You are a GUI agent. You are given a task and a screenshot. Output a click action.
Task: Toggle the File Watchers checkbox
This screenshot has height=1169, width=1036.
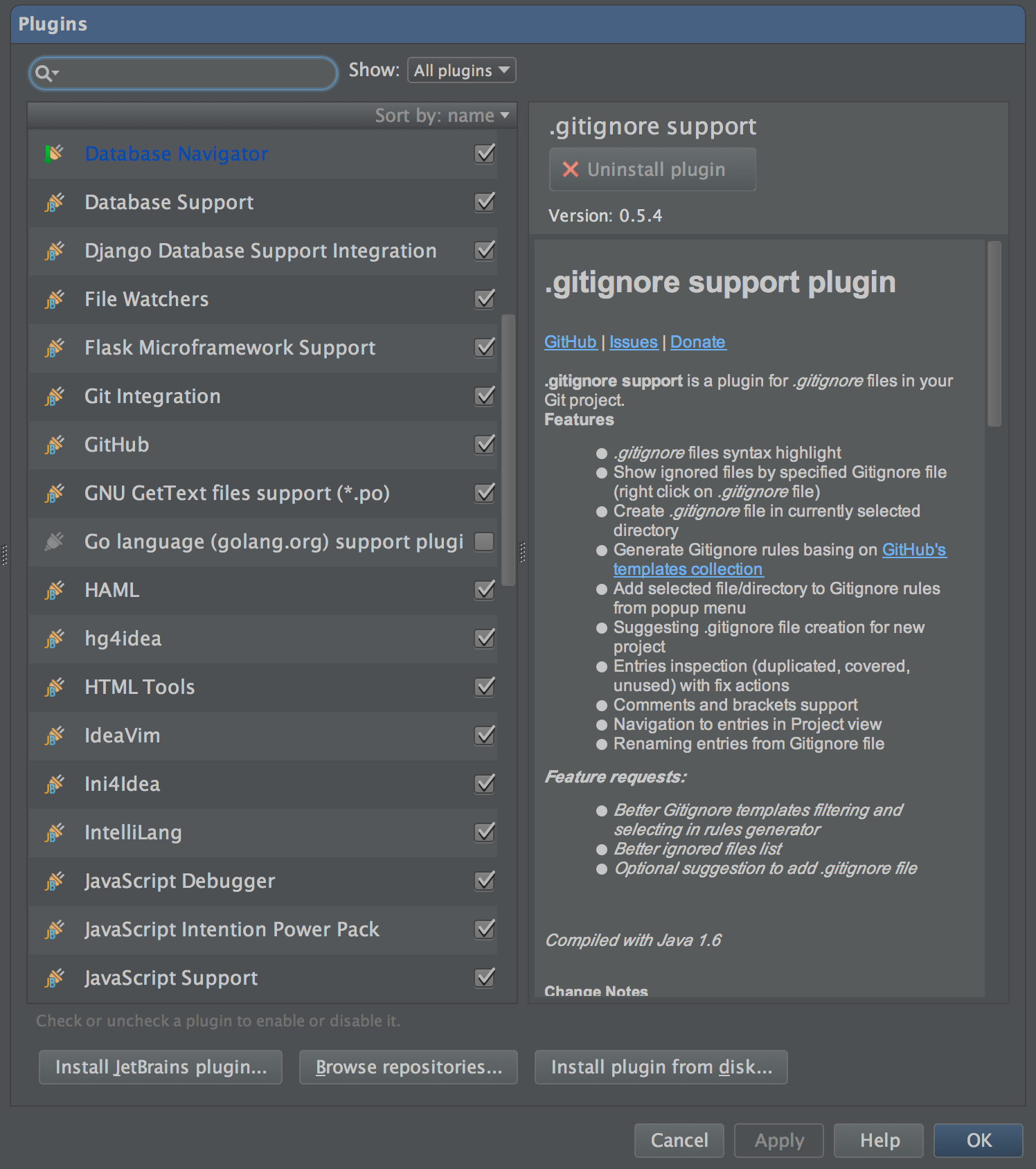tap(485, 298)
